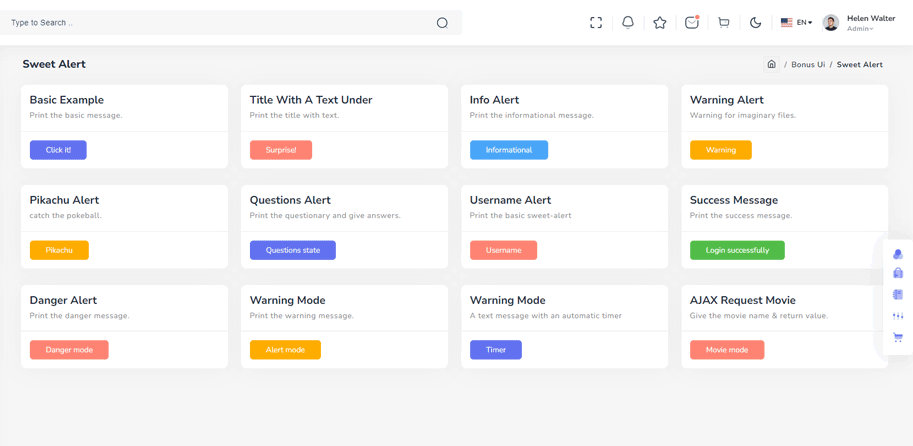Image resolution: width=913 pixels, height=446 pixels.
Task: Click the Timer button
Action: click(496, 350)
